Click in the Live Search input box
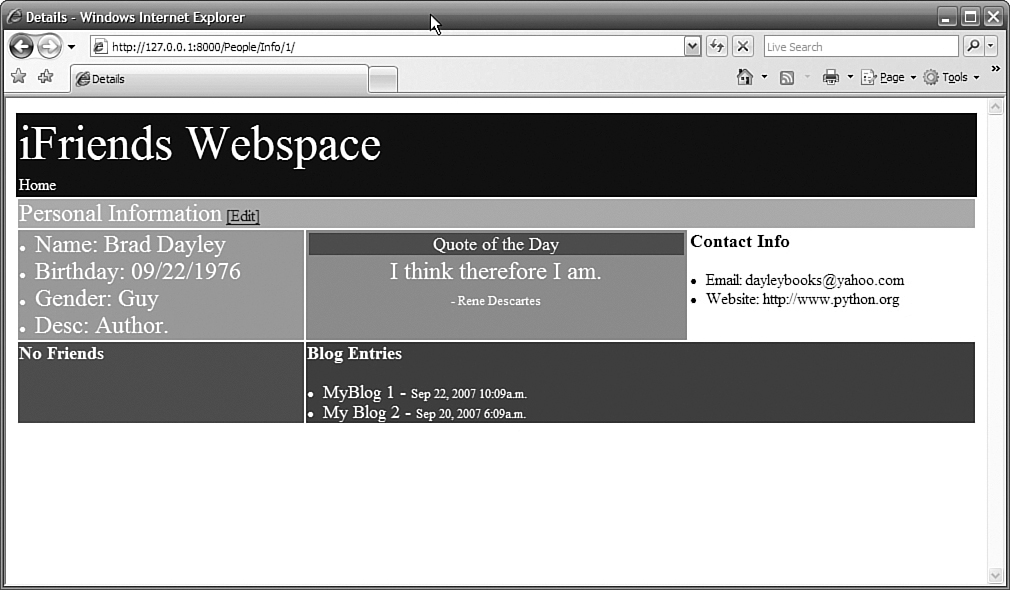 pyautogui.click(x=859, y=46)
